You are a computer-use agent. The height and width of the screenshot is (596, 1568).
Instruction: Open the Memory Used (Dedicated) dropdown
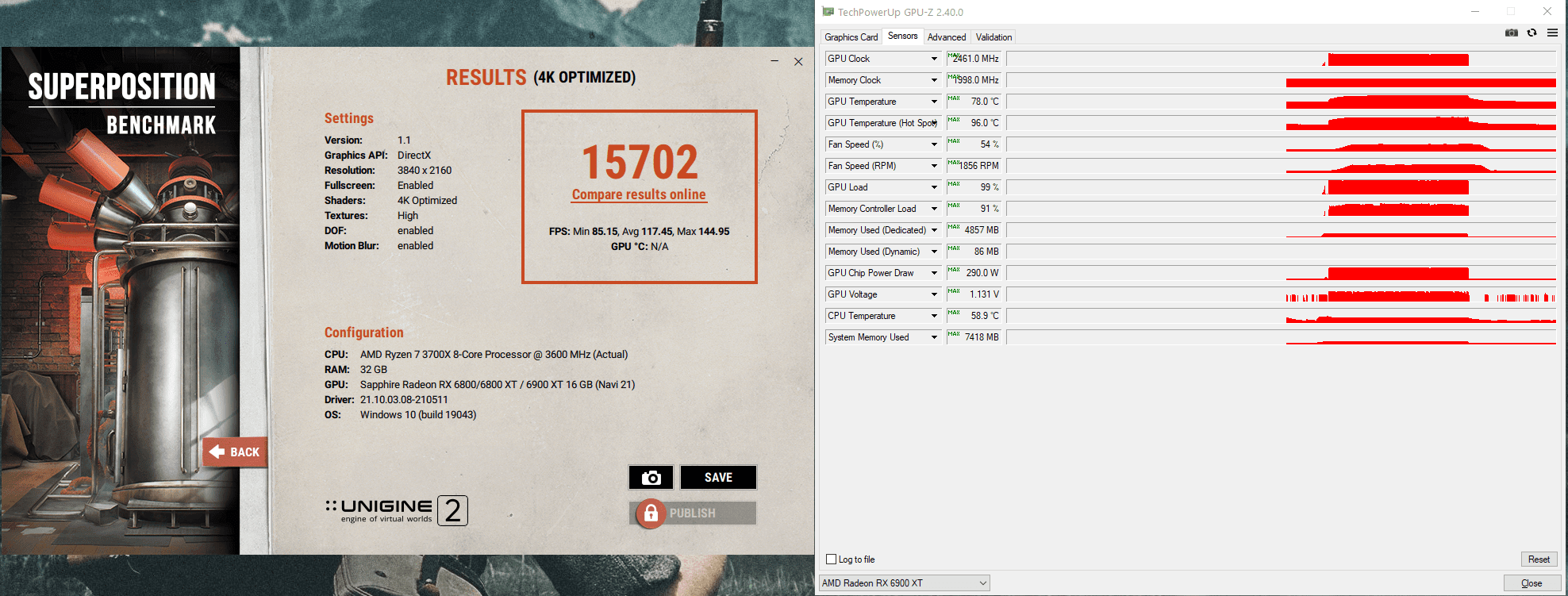click(934, 230)
